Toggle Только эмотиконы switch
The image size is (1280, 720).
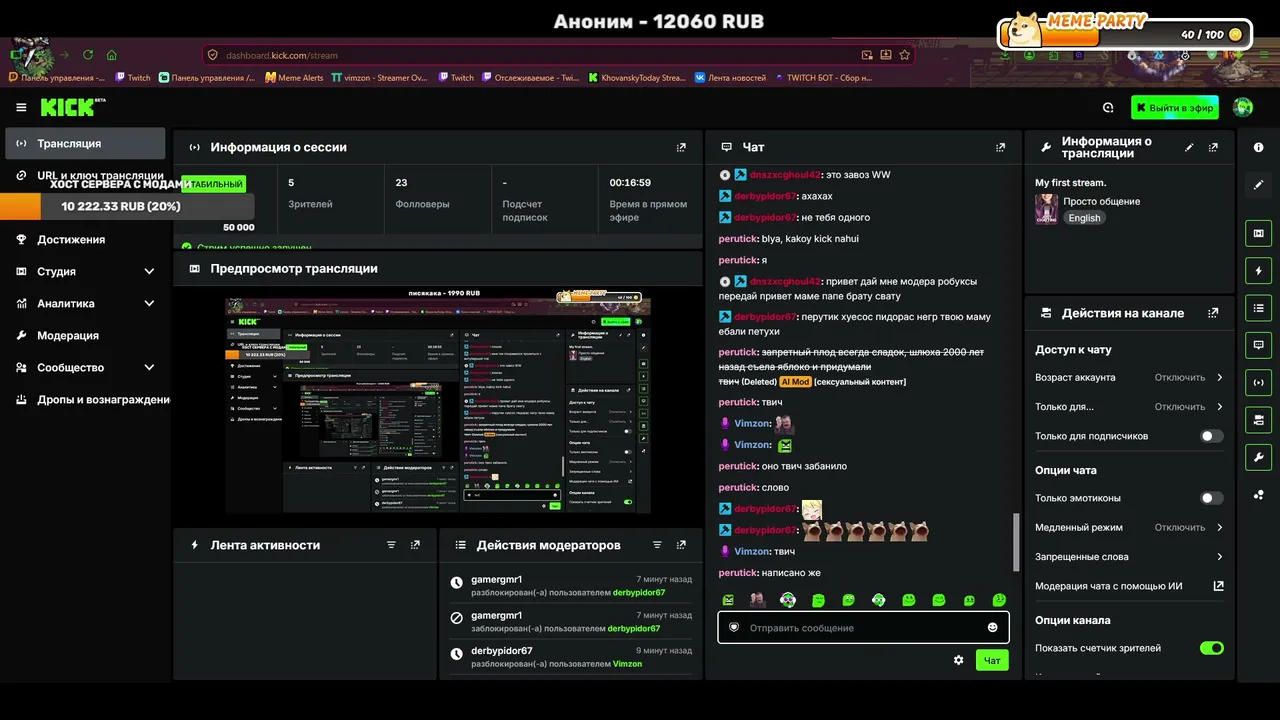click(1211, 498)
